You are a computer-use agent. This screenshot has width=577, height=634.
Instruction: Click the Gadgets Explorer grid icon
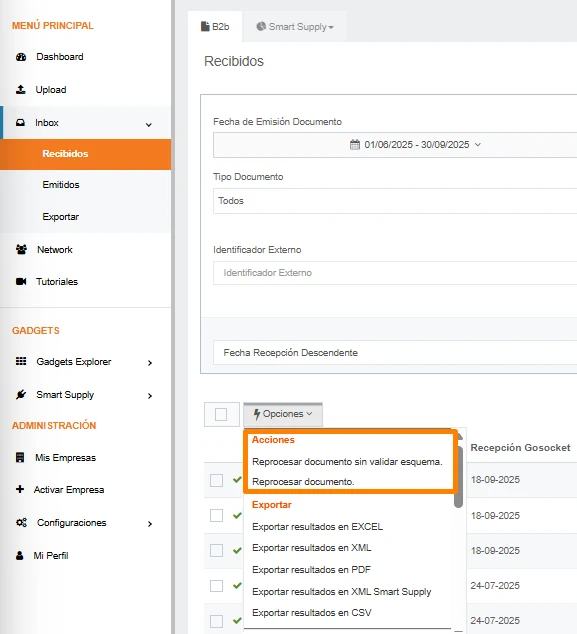[21, 361]
